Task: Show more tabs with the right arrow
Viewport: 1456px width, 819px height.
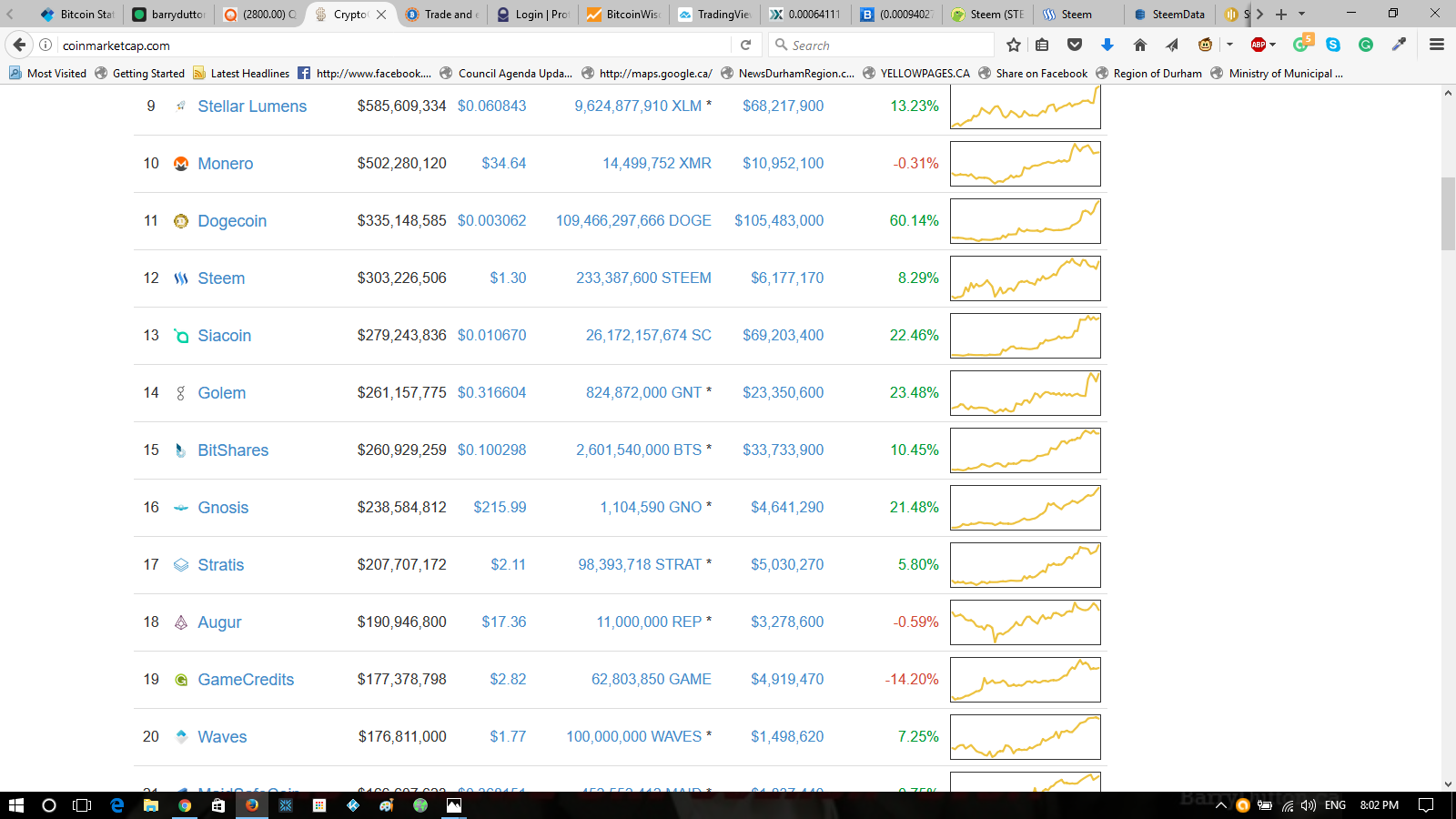Action: tap(1259, 14)
